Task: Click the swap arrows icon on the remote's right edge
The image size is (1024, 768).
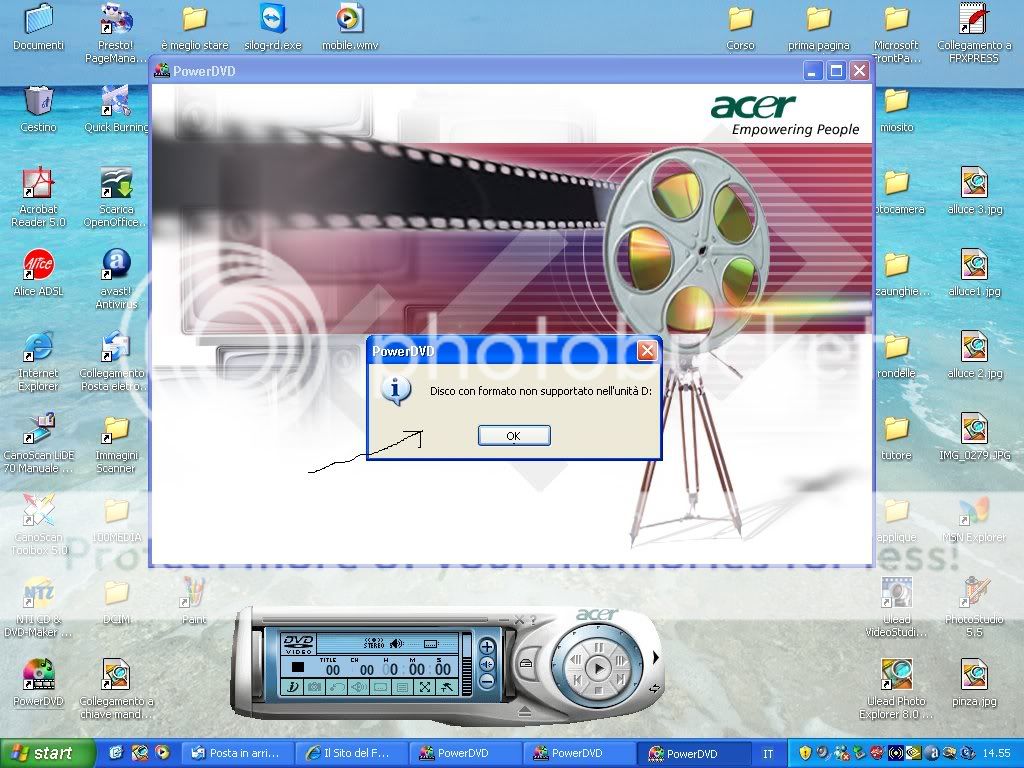Action: [x=654, y=688]
